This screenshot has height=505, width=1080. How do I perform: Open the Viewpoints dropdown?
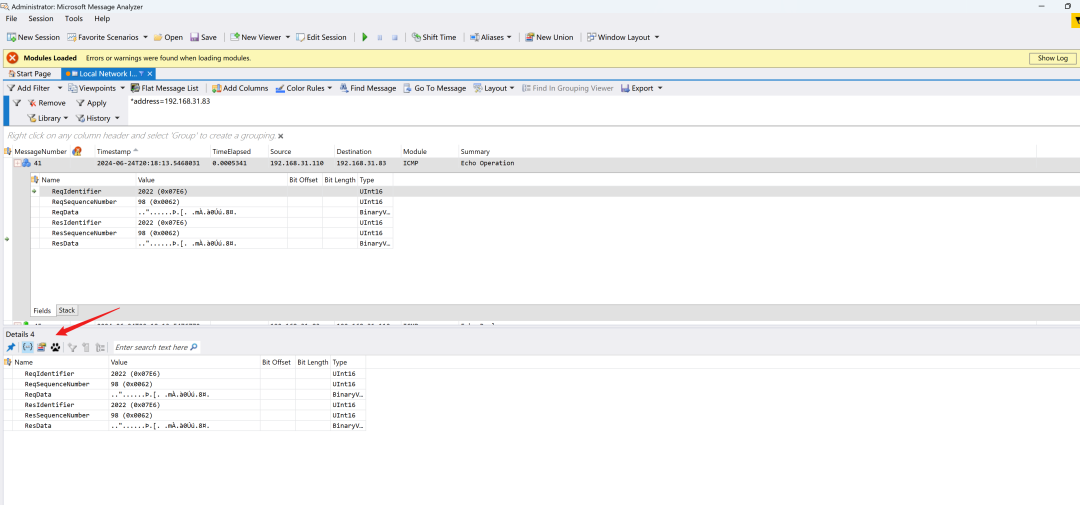tap(96, 88)
